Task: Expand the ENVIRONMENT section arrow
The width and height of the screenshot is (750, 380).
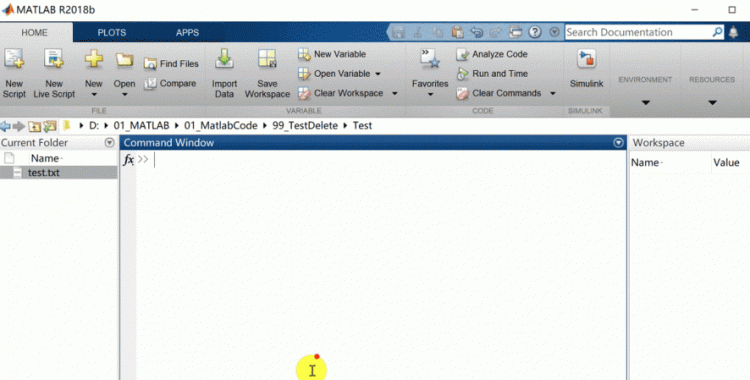Action: coord(645,102)
